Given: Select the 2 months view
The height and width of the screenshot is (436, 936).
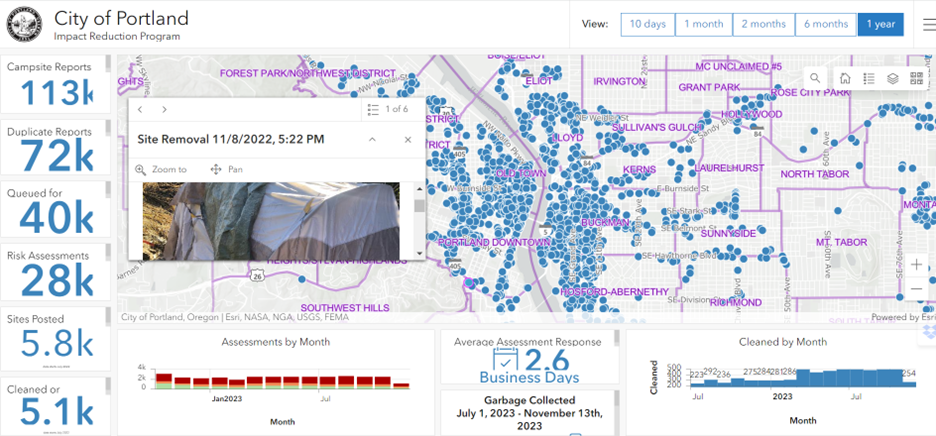Looking at the screenshot, I should (x=764, y=24).
